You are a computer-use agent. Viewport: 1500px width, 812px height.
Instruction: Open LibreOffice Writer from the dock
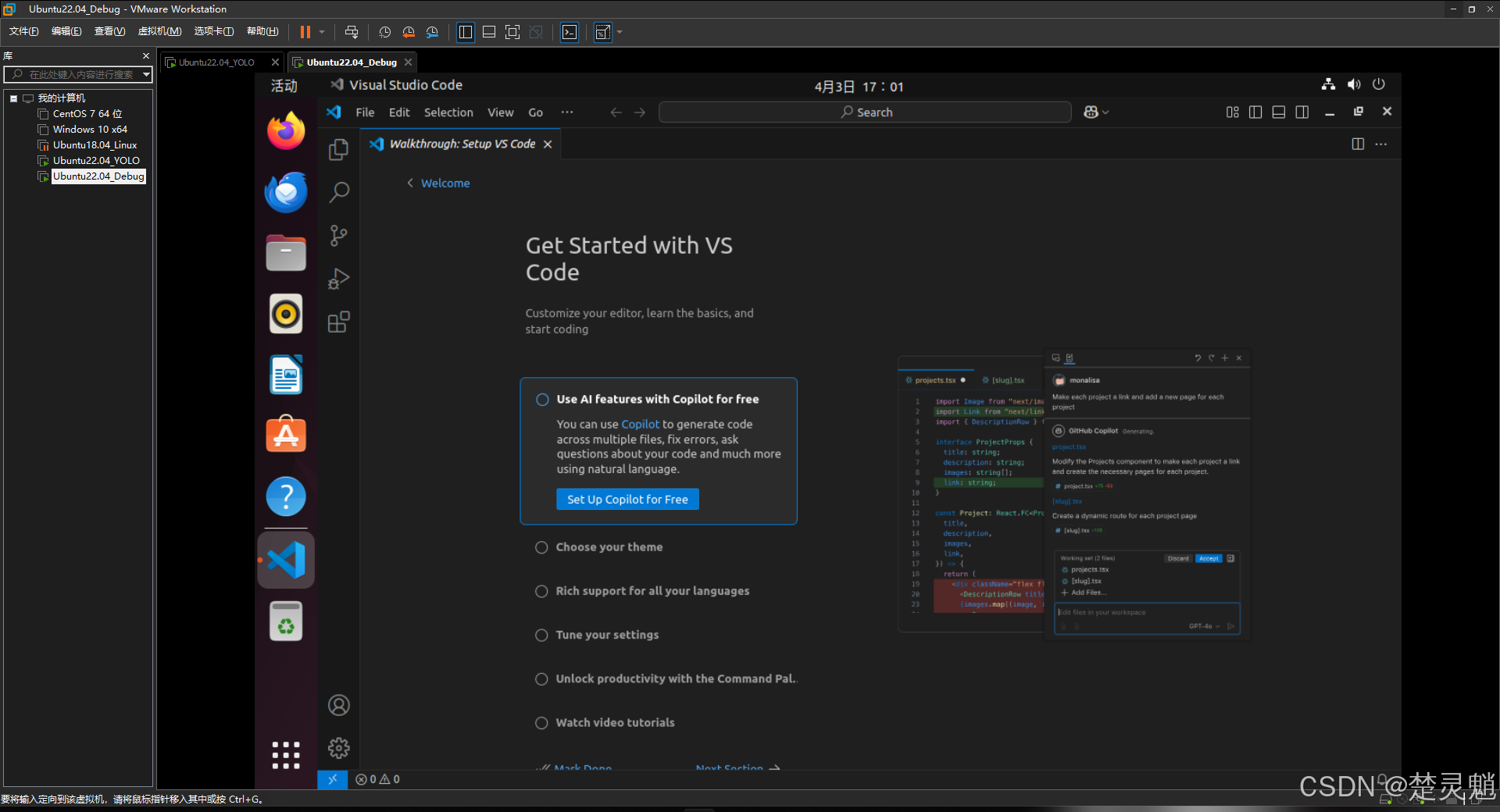(286, 375)
